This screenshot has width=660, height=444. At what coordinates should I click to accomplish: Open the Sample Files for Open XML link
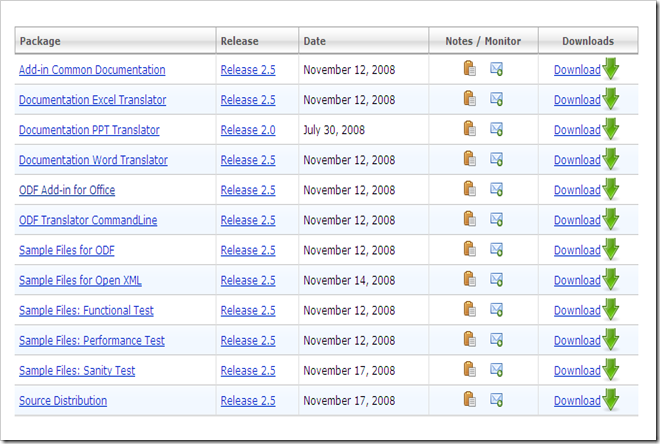(x=80, y=281)
